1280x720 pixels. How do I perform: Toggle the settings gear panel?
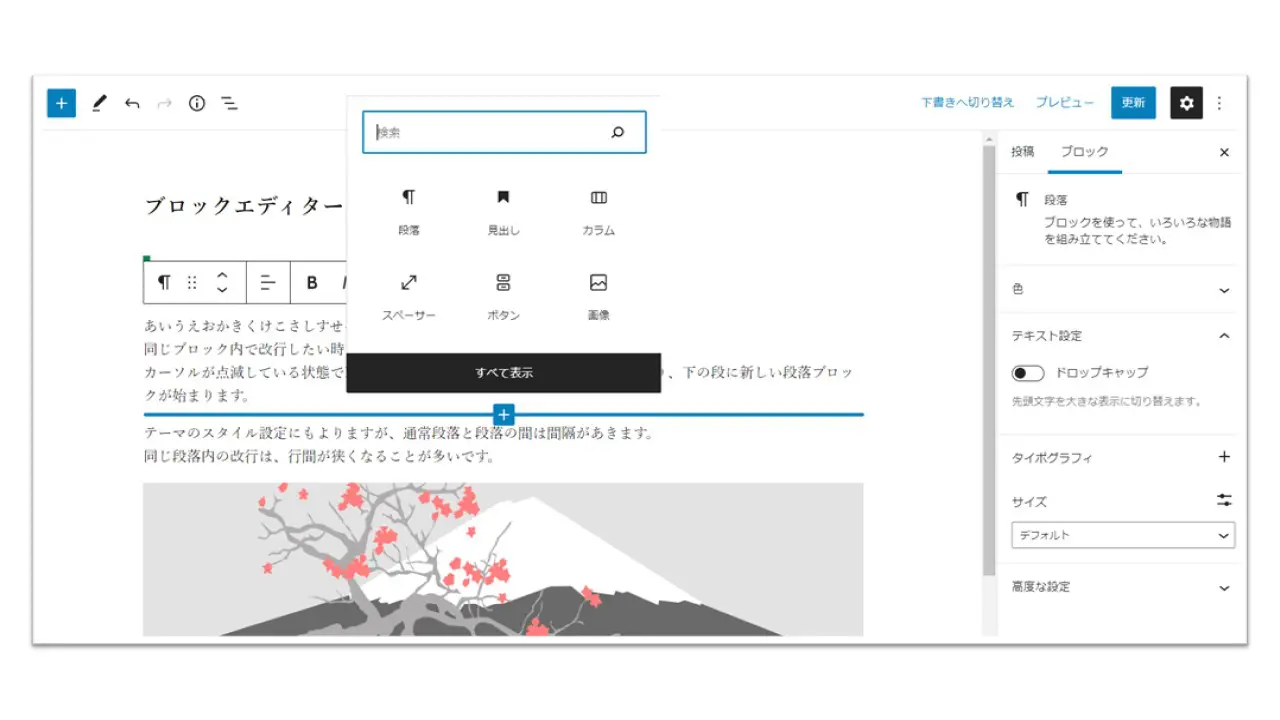1186,103
